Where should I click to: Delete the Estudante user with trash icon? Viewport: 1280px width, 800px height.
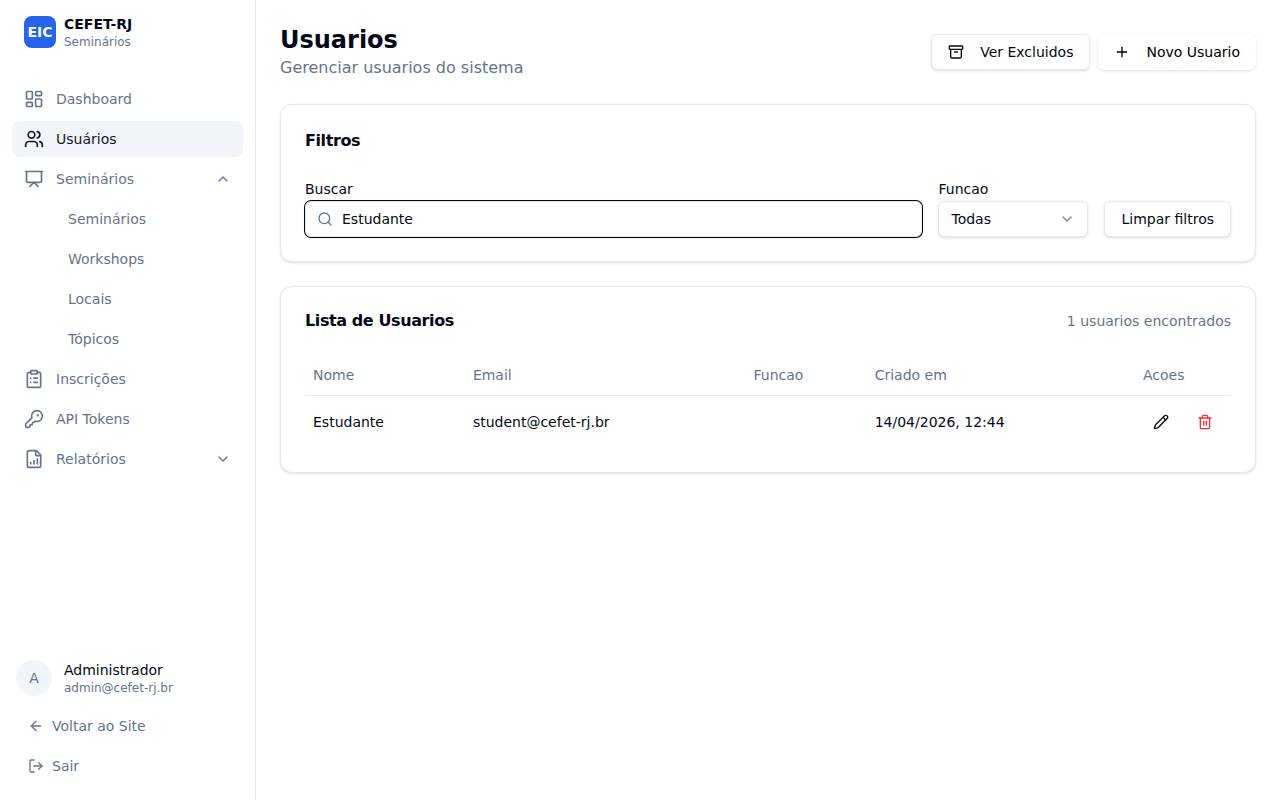pos(1205,422)
